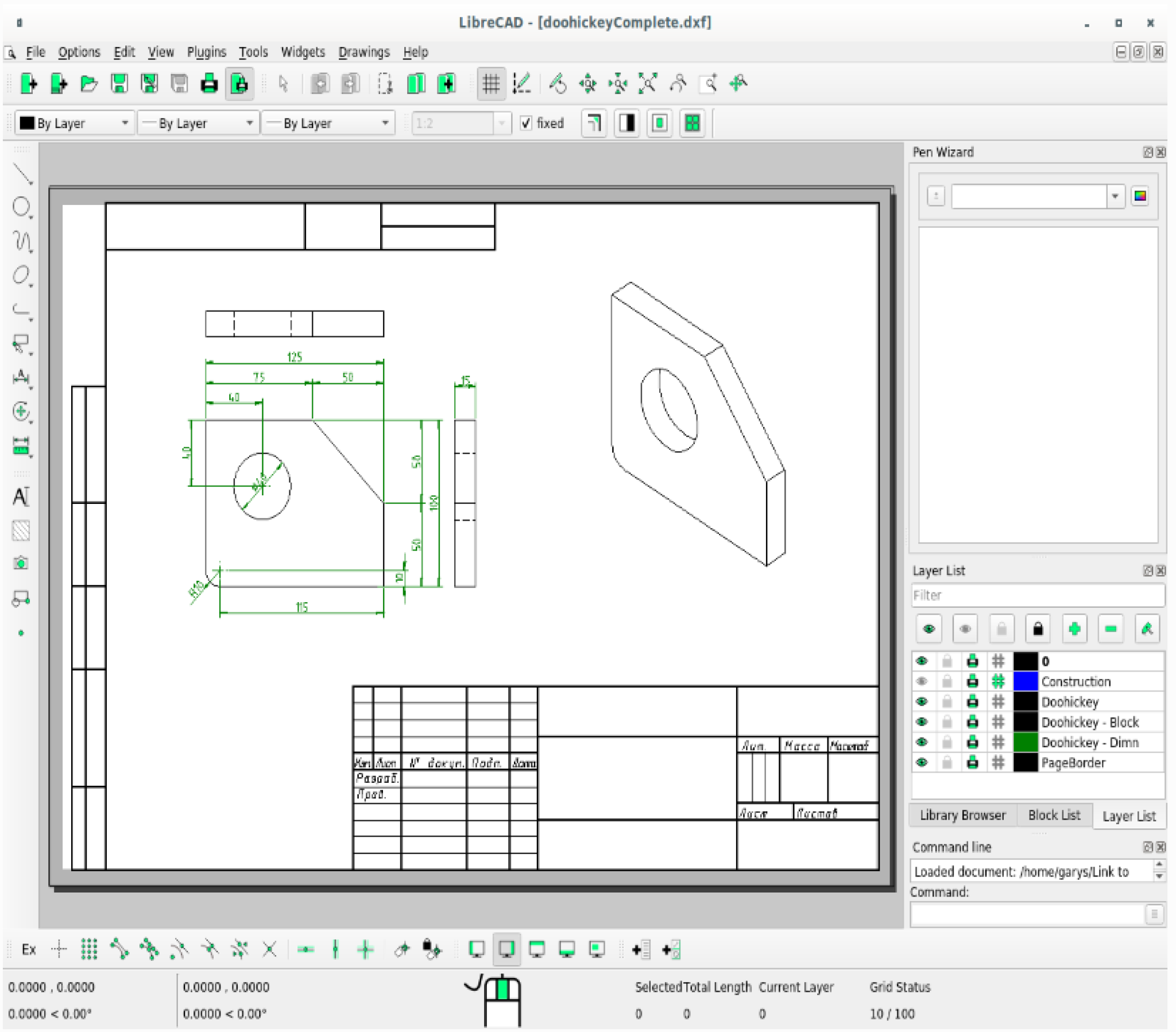Remove a layer using the minus icon
Viewport: 1176px width, 1032px height.
pos(1111,628)
